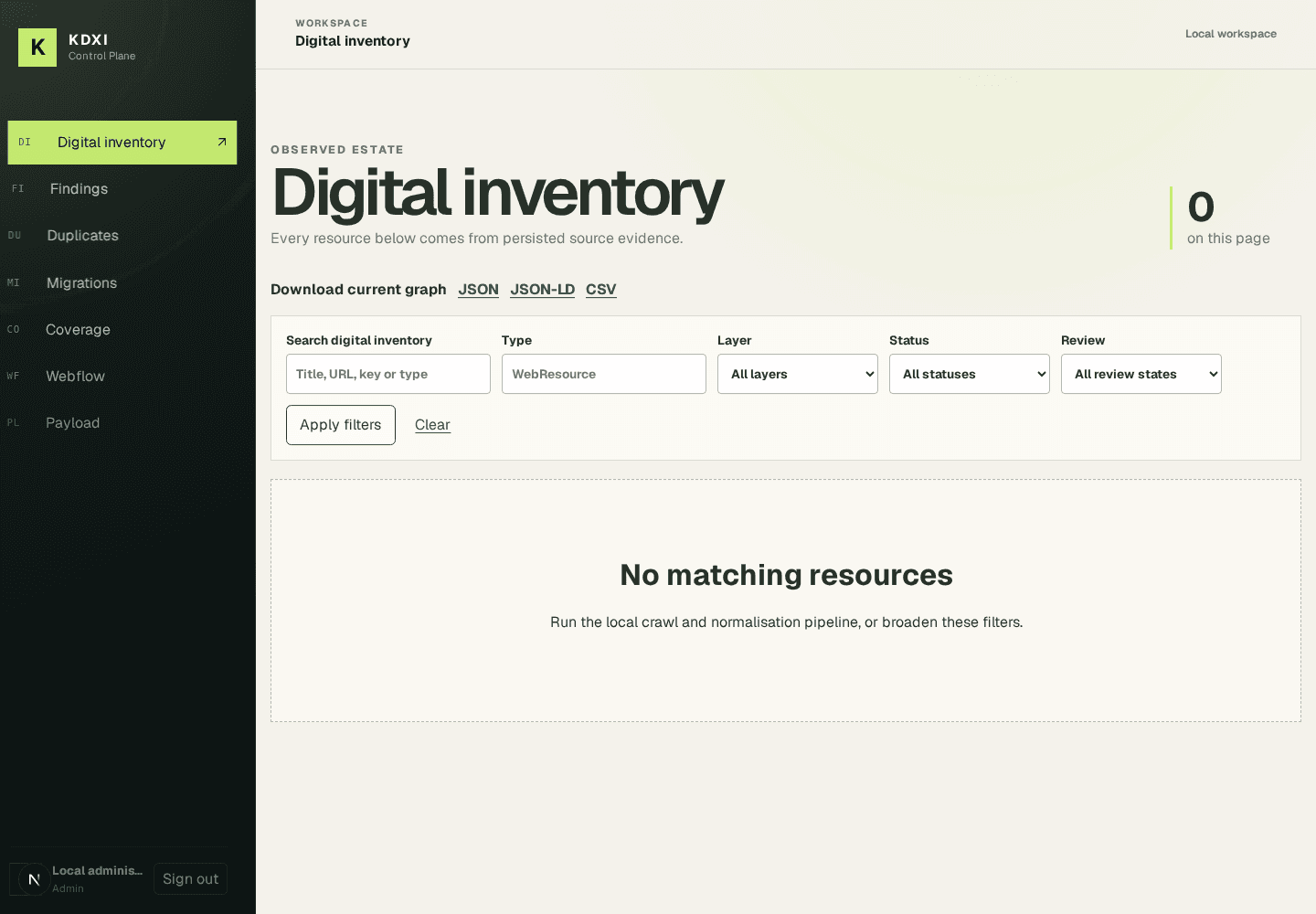Open the All statuses dropdown
The image size is (1316, 914).
pos(970,374)
